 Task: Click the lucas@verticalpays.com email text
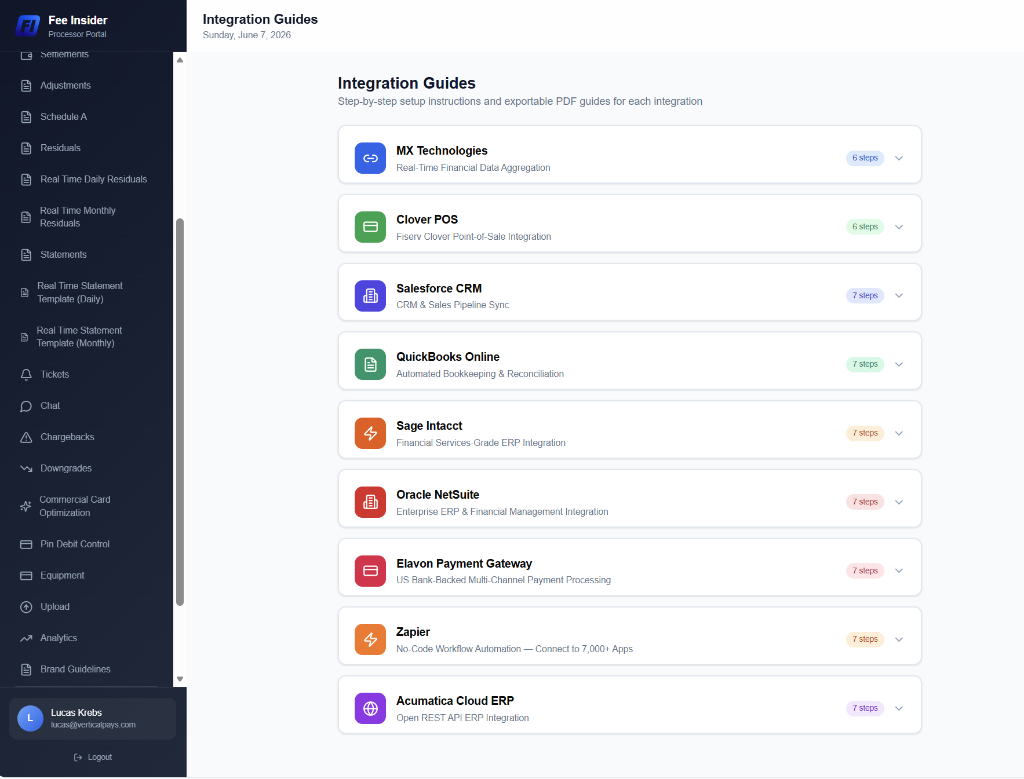pyautogui.click(x=93, y=725)
